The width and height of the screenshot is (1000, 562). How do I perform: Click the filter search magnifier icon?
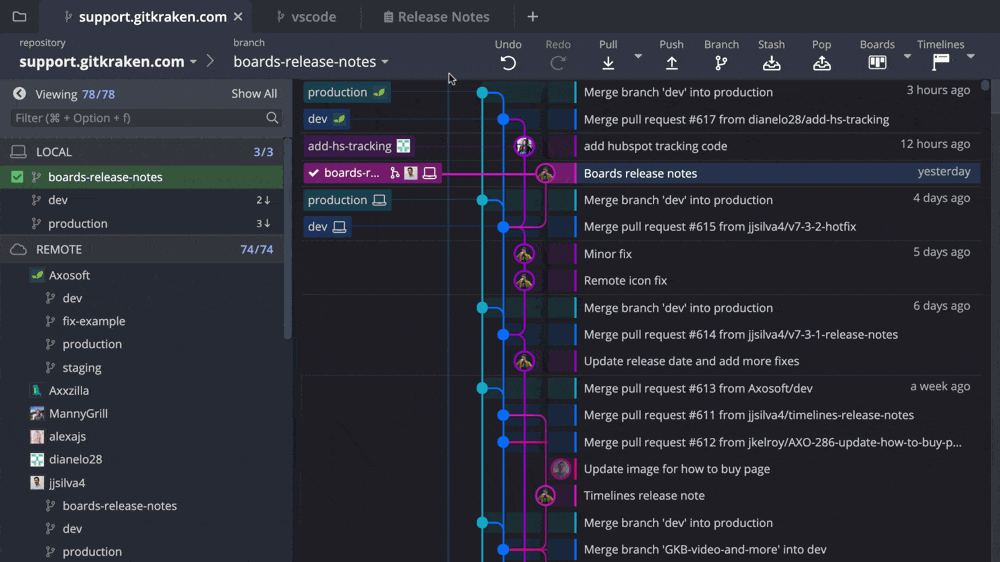coord(272,118)
